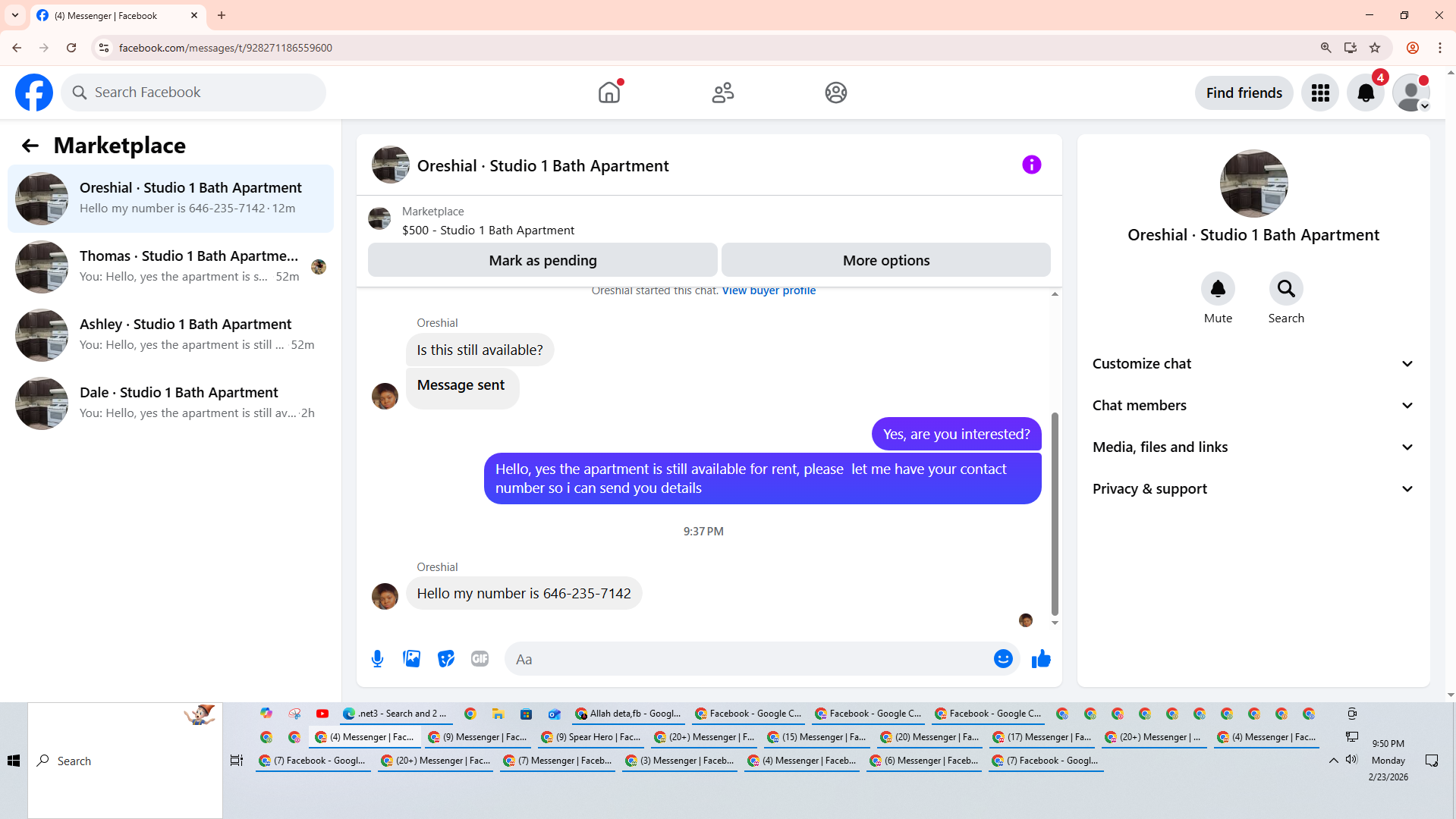Open the emoji picker smiley icon

(x=1003, y=659)
